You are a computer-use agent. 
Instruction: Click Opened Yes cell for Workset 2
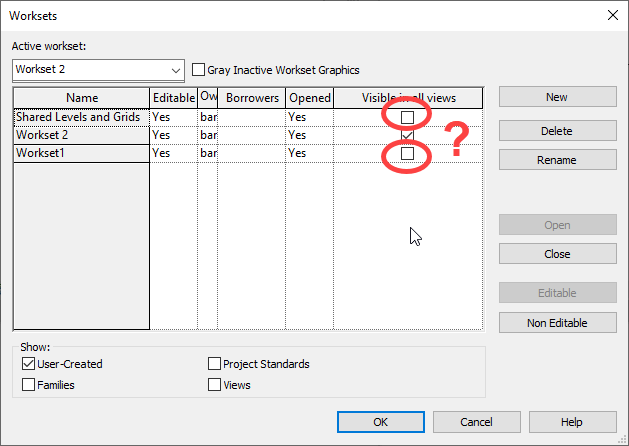[x=309, y=135]
